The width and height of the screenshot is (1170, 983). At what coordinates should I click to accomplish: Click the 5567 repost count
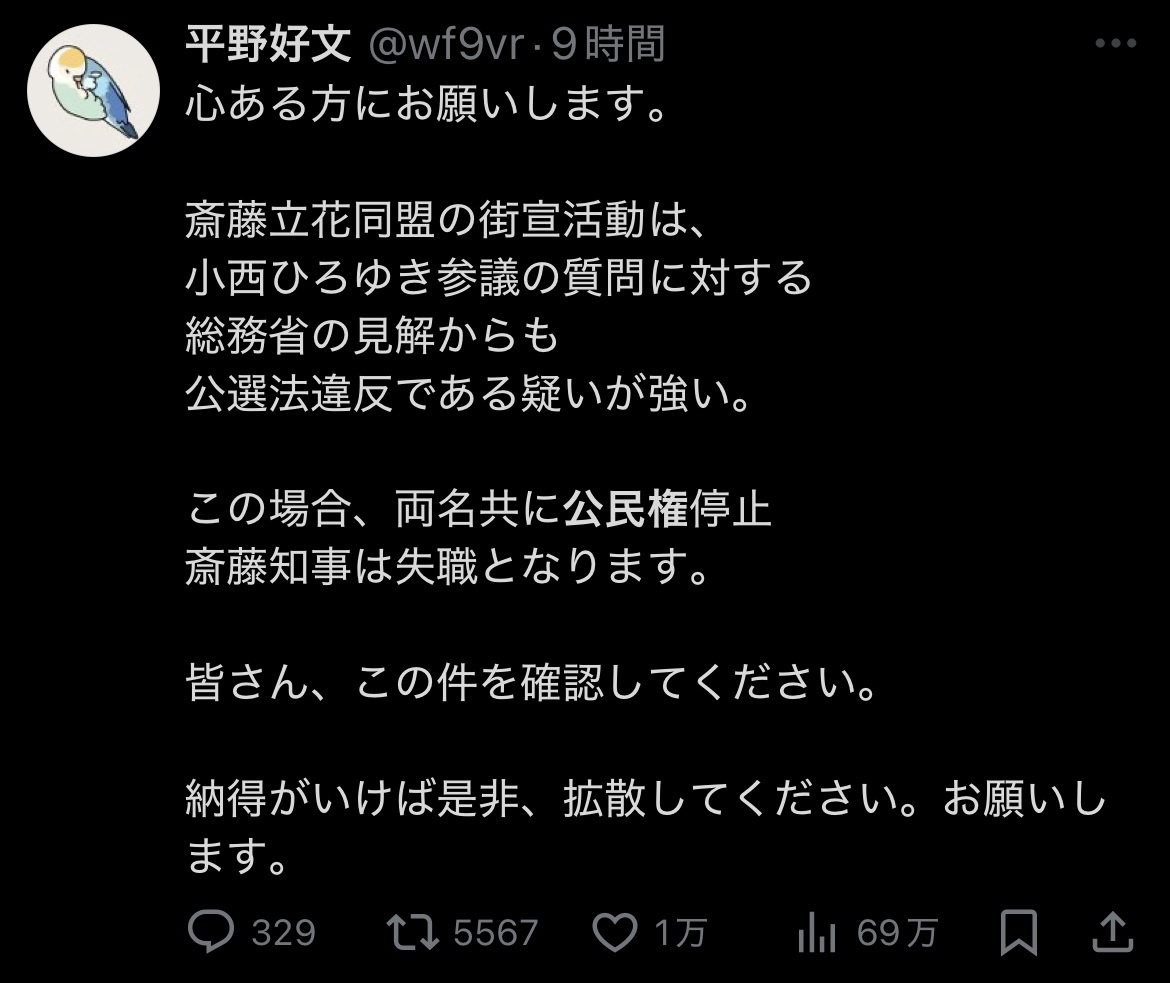tap(495, 932)
